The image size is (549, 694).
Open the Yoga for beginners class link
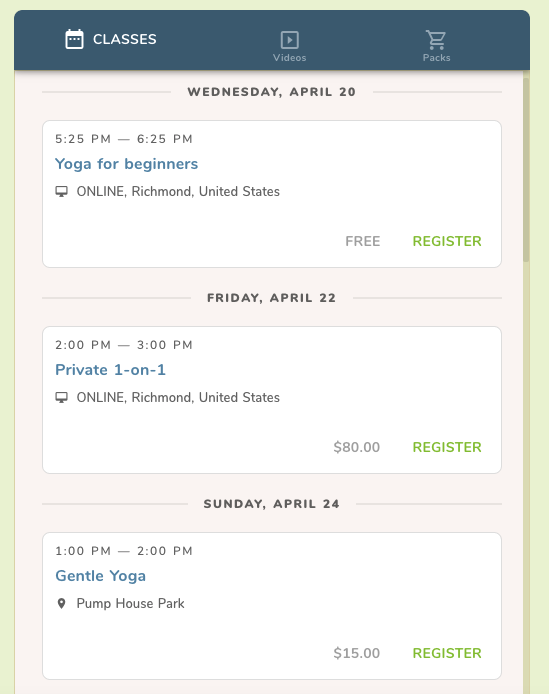[x=126, y=164]
